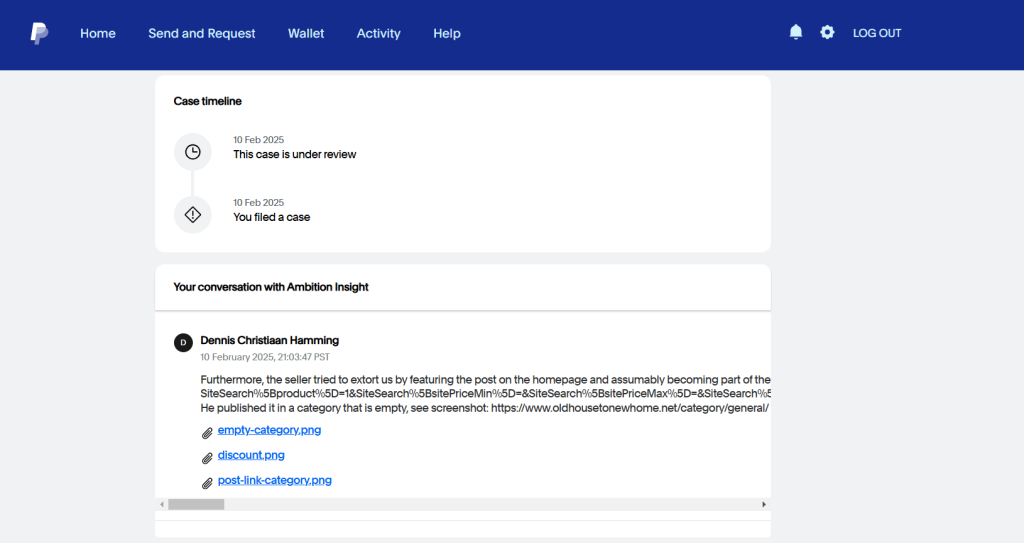Screen dimensions: 1024x543
Task: Click paperclip icon beside post-link-category.png
Action: pyautogui.click(x=207, y=483)
